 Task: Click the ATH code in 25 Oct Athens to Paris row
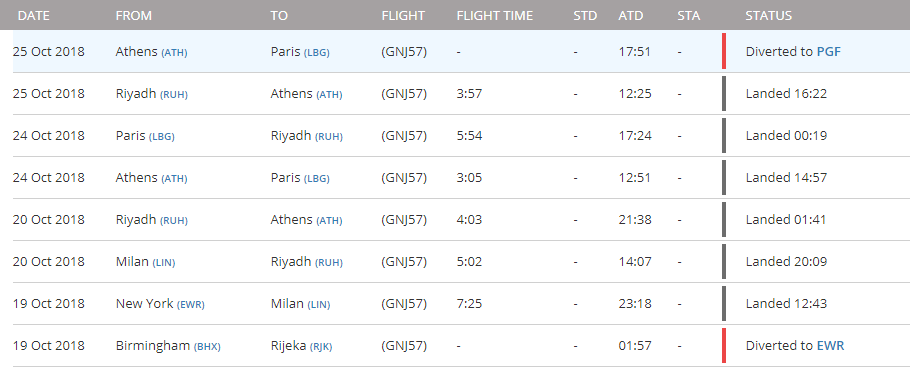[174, 52]
